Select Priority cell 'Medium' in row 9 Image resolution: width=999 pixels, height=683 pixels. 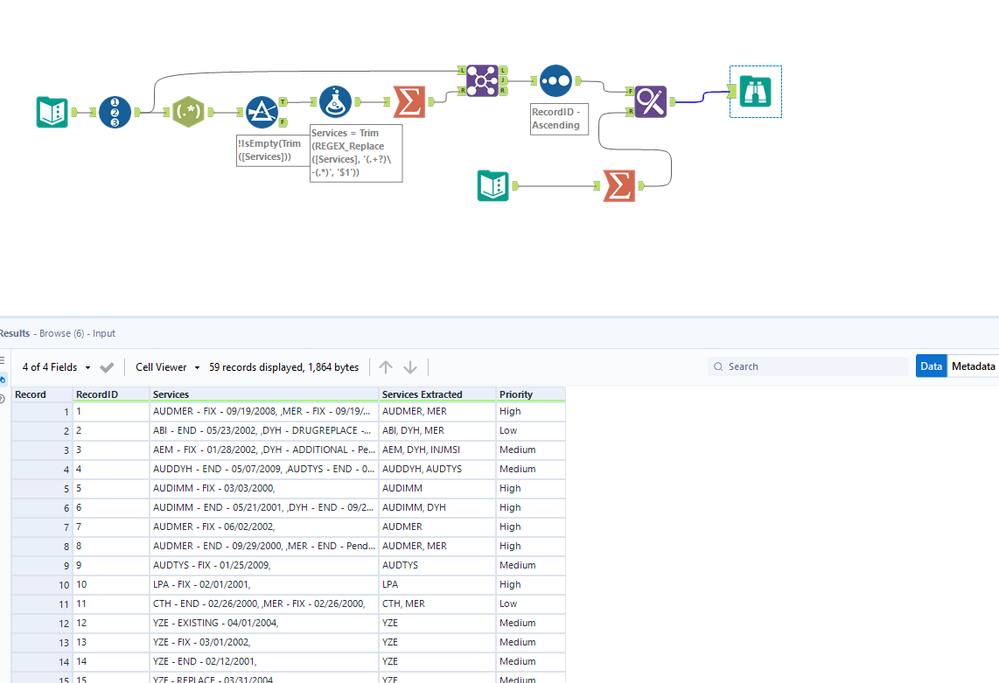coord(531,565)
